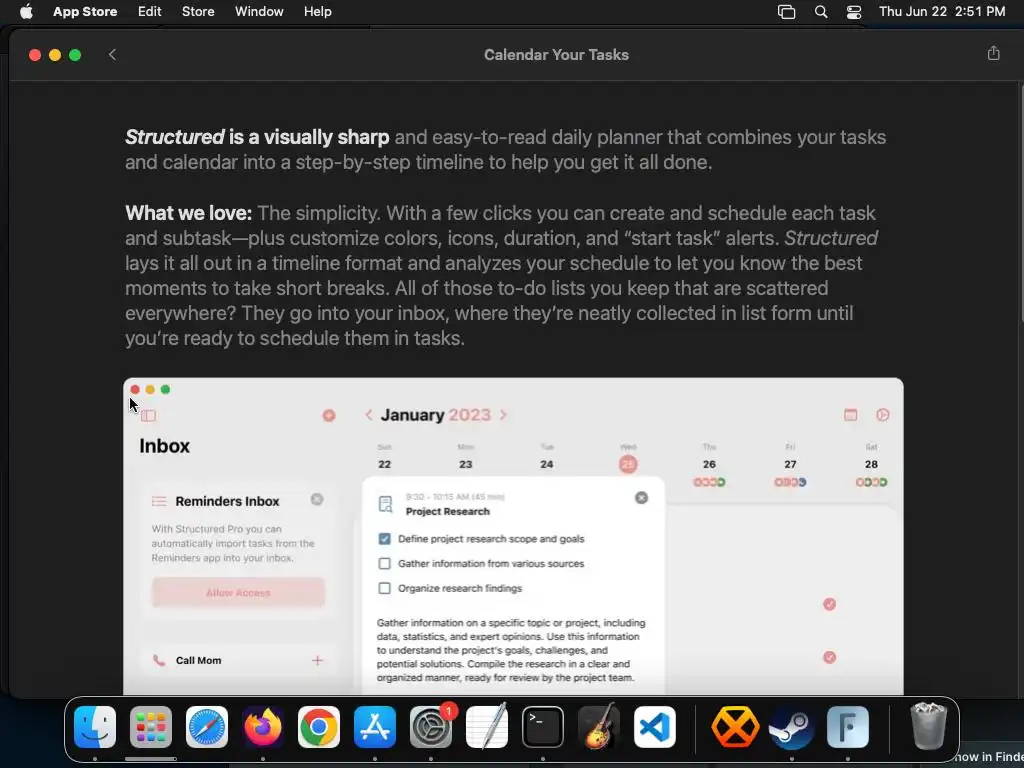Open the Edit menu
Image resolution: width=1024 pixels, height=768 pixels.
point(150,12)
